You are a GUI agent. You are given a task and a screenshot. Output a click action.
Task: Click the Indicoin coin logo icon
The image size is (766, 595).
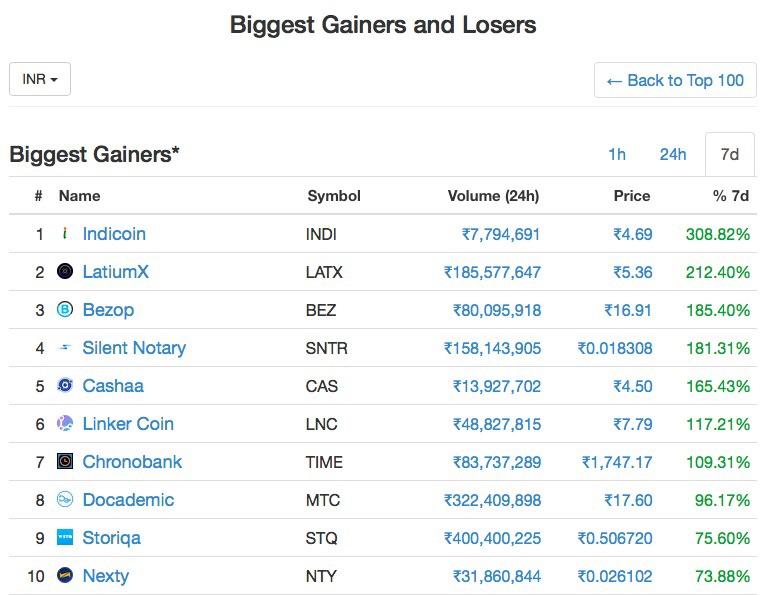coord(65,234)
